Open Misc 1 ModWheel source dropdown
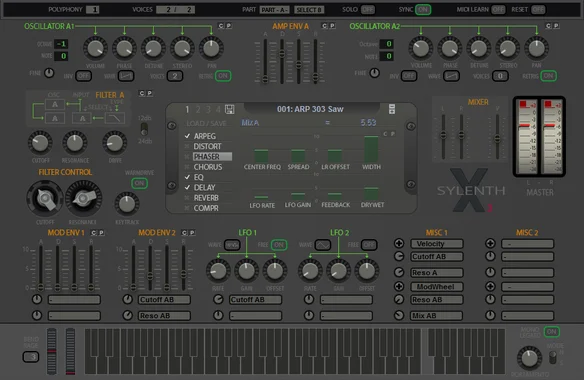Screen dimensions: 584x380 pyautogui.click(x=437, y=286)
